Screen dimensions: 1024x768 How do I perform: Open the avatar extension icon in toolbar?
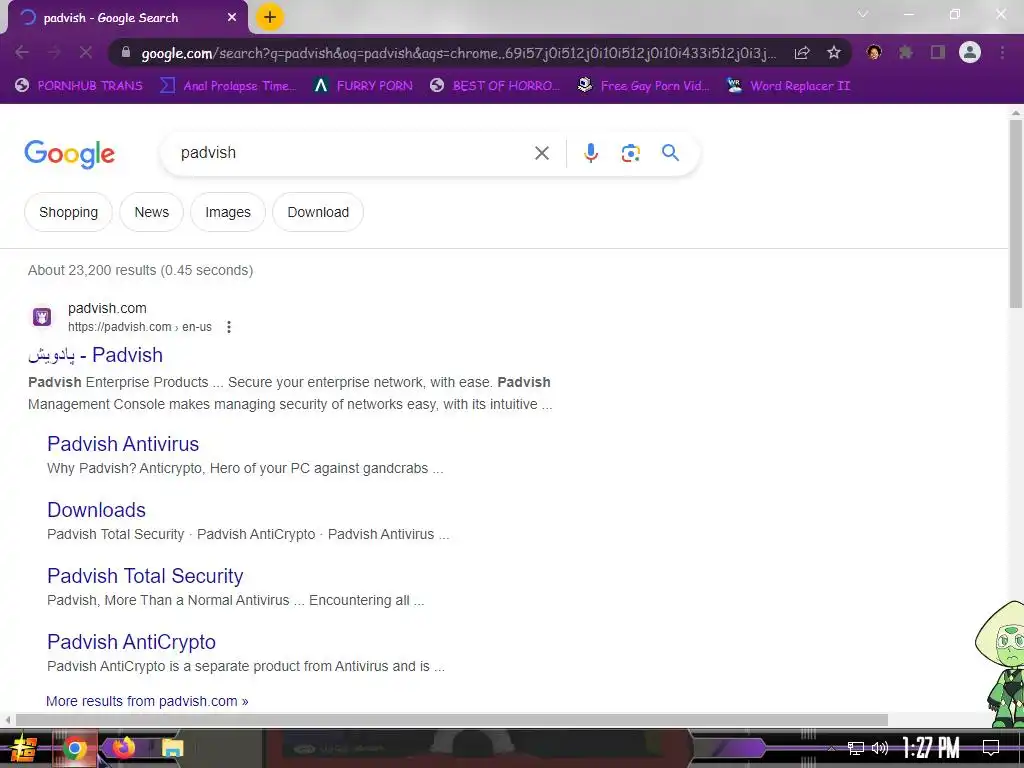874,52
